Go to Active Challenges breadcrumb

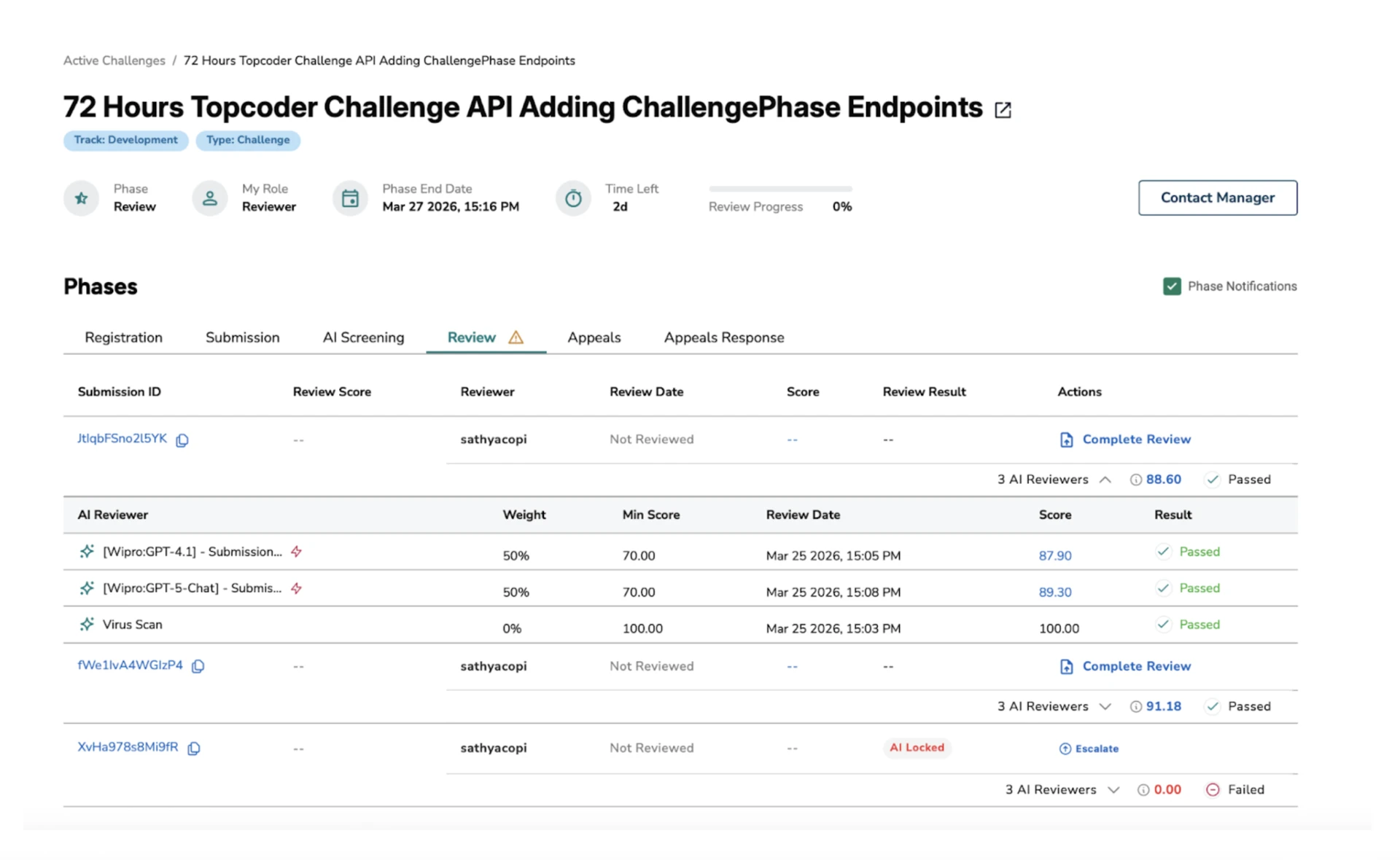[114, 60]
